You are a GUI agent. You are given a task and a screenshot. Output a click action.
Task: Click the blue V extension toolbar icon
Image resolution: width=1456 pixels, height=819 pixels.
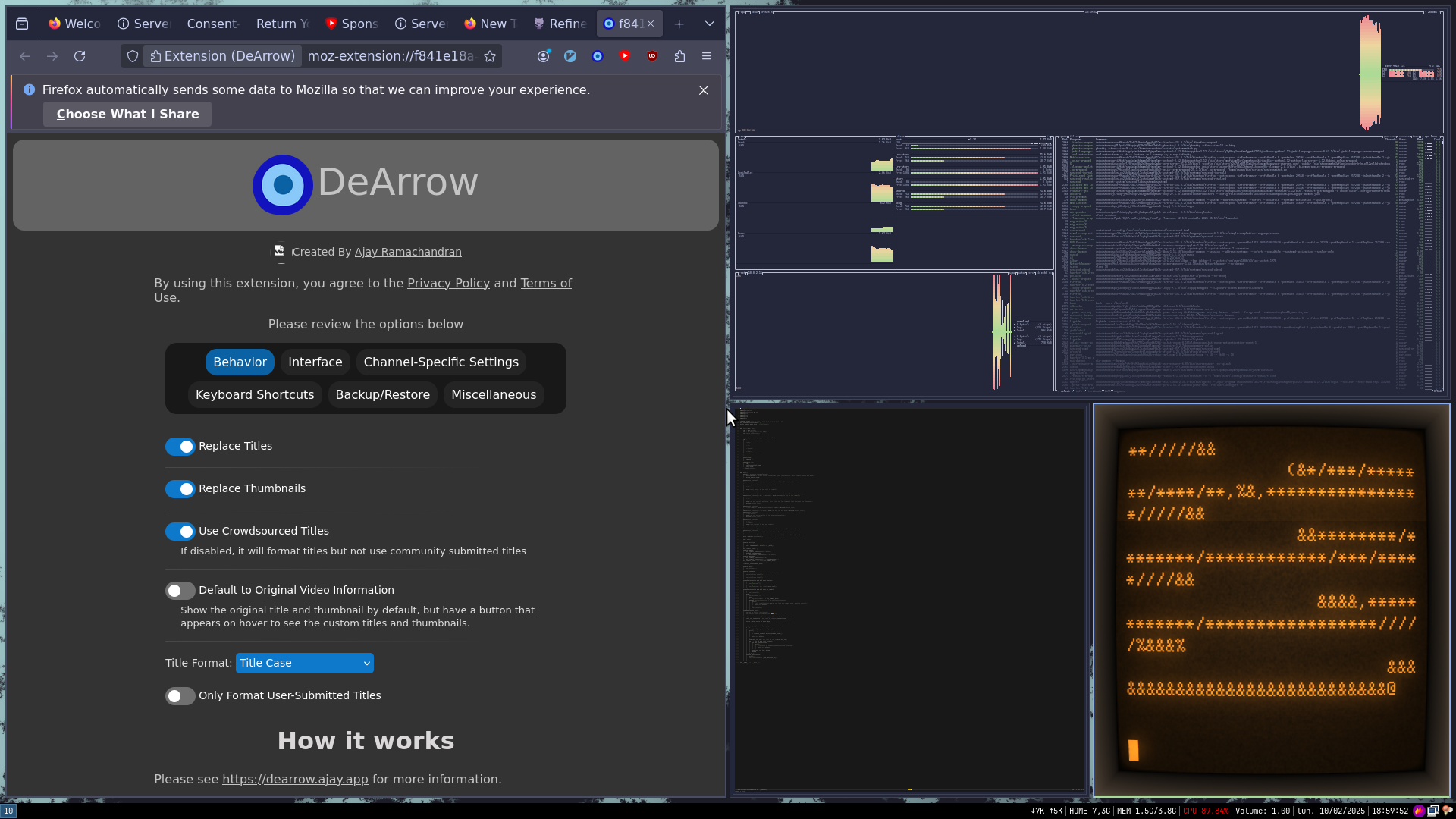tap(570, 56)
